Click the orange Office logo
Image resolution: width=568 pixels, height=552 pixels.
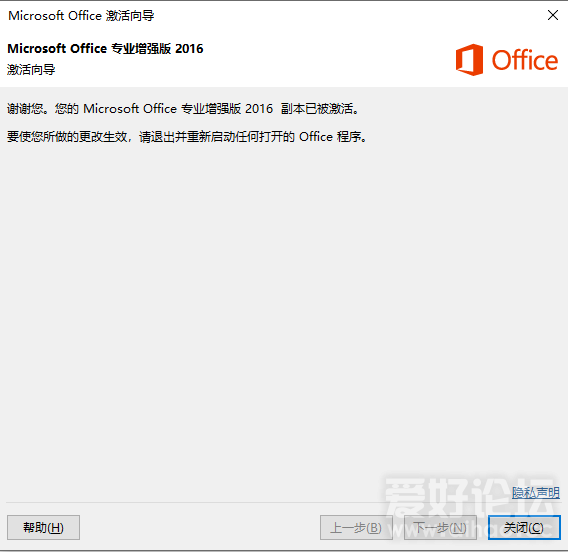click(506, 60)
